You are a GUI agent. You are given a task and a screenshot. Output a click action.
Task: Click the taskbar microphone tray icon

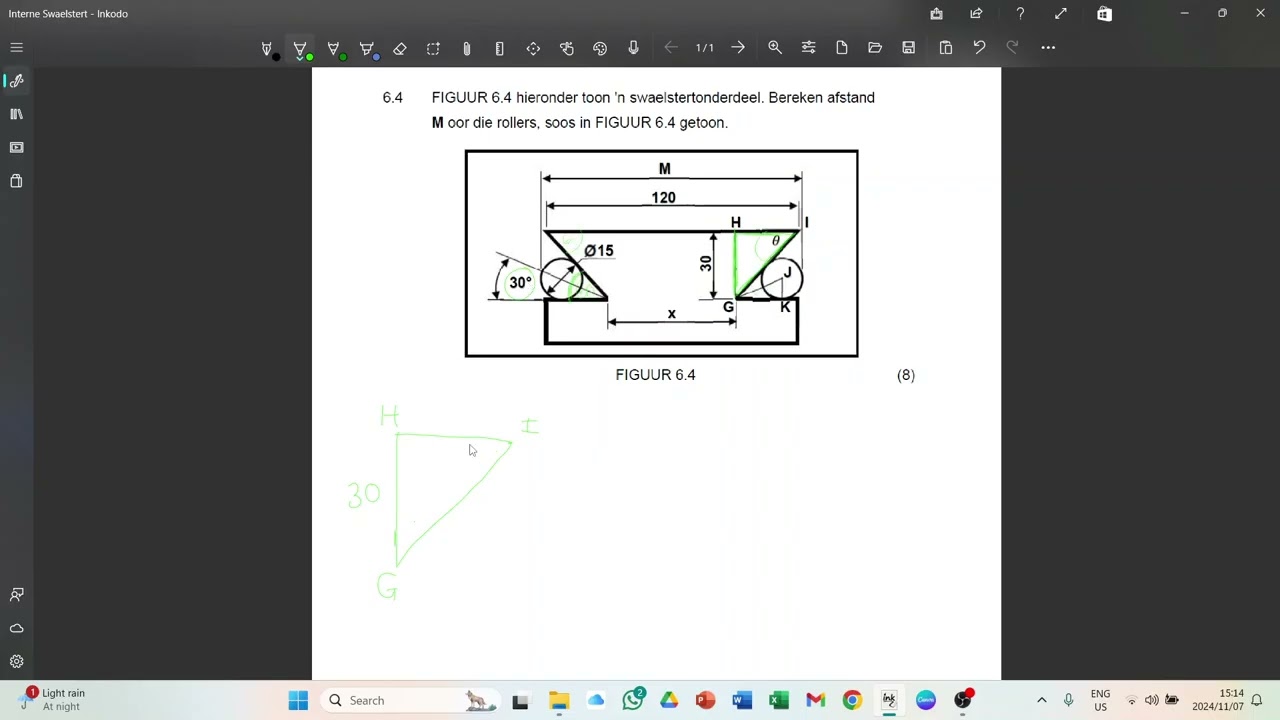coord(1068,701)
